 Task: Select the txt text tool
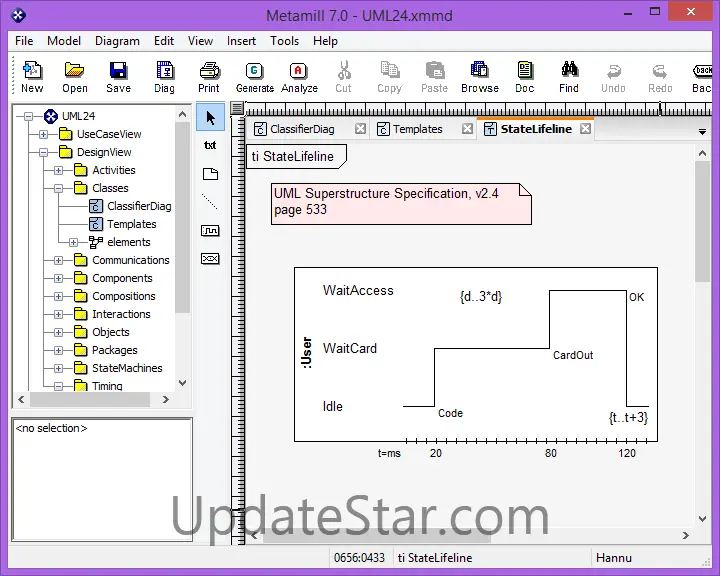tap(210, 145)
